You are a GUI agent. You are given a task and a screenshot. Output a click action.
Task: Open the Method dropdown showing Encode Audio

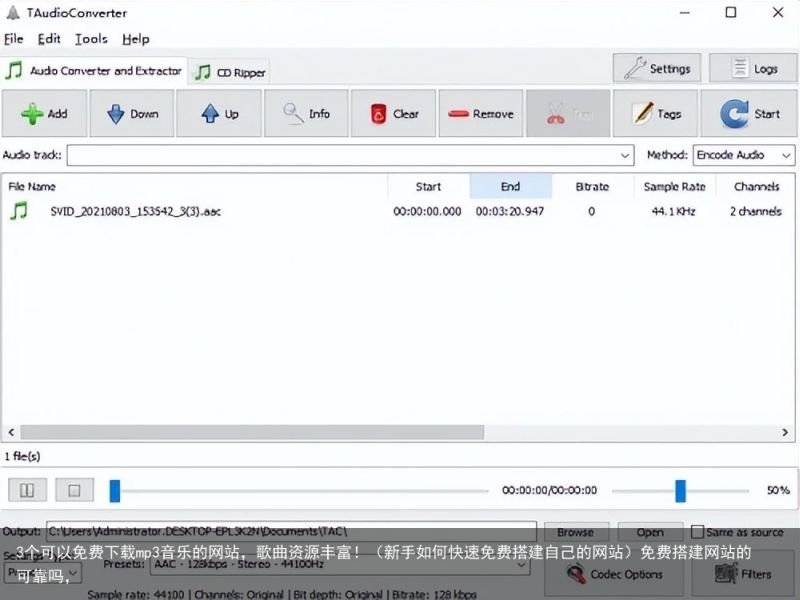744,155
